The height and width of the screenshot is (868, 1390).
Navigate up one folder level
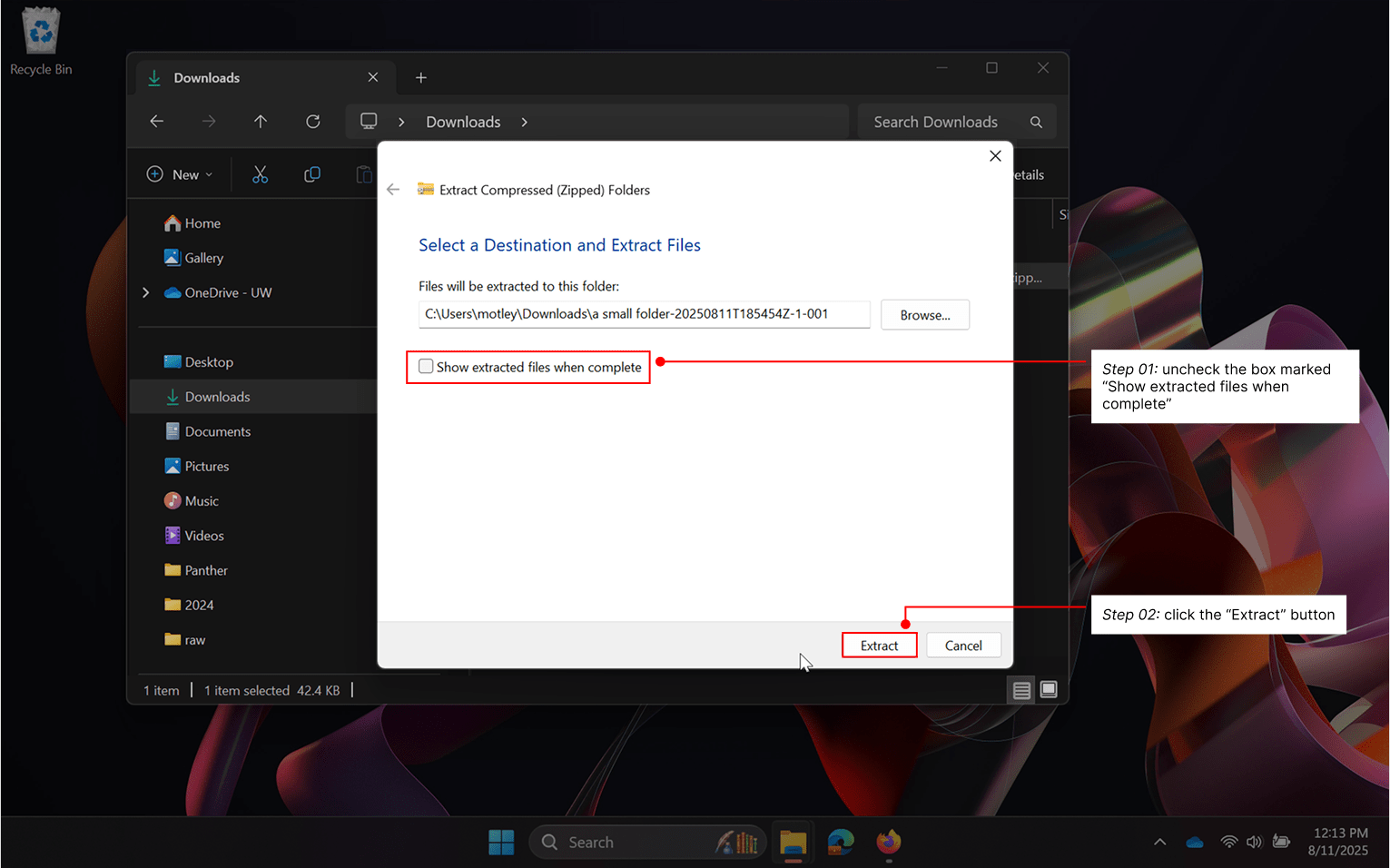tap(261, 121)
